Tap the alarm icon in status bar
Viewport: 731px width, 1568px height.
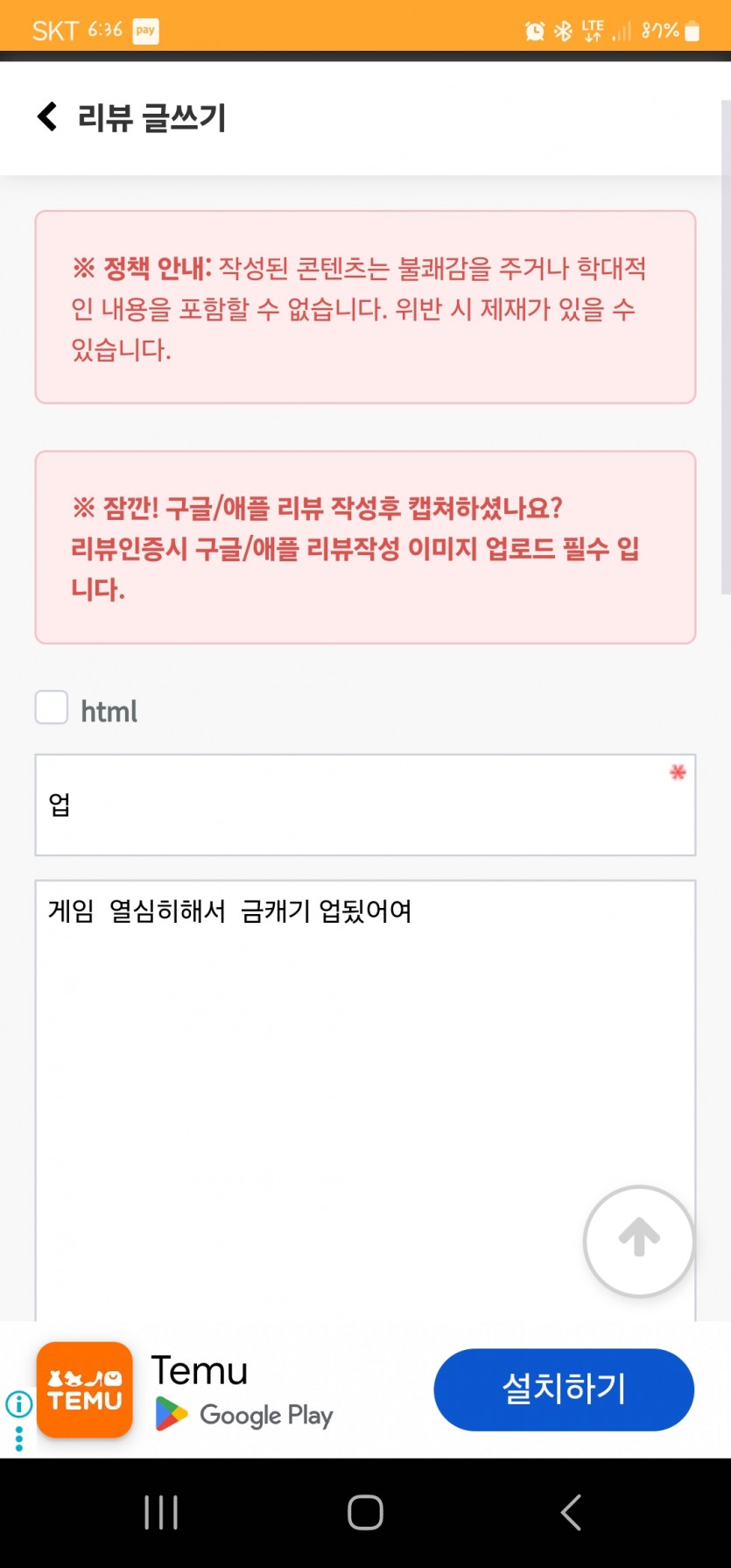point(534,32)
